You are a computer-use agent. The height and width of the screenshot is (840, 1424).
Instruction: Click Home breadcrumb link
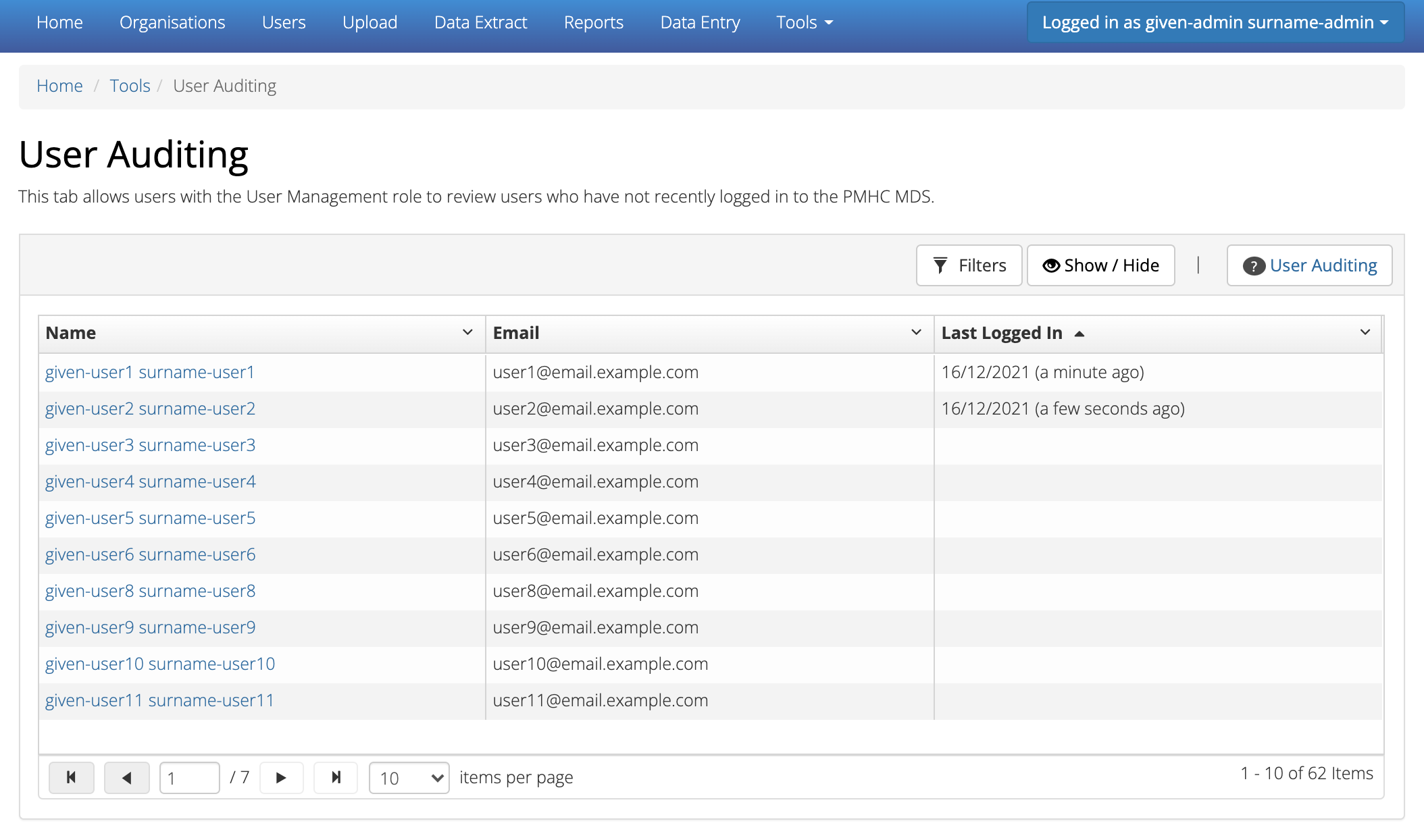click(x=60, y=86)
